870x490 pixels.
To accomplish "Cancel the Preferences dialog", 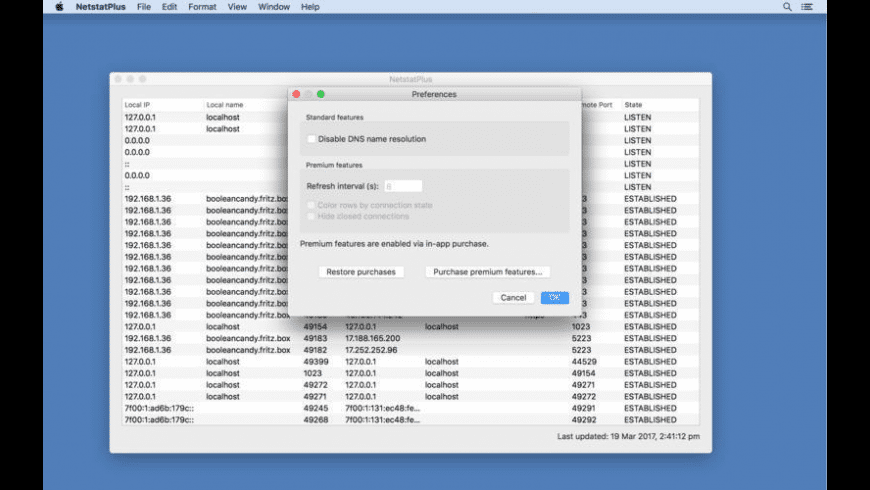I will point(513,297).
